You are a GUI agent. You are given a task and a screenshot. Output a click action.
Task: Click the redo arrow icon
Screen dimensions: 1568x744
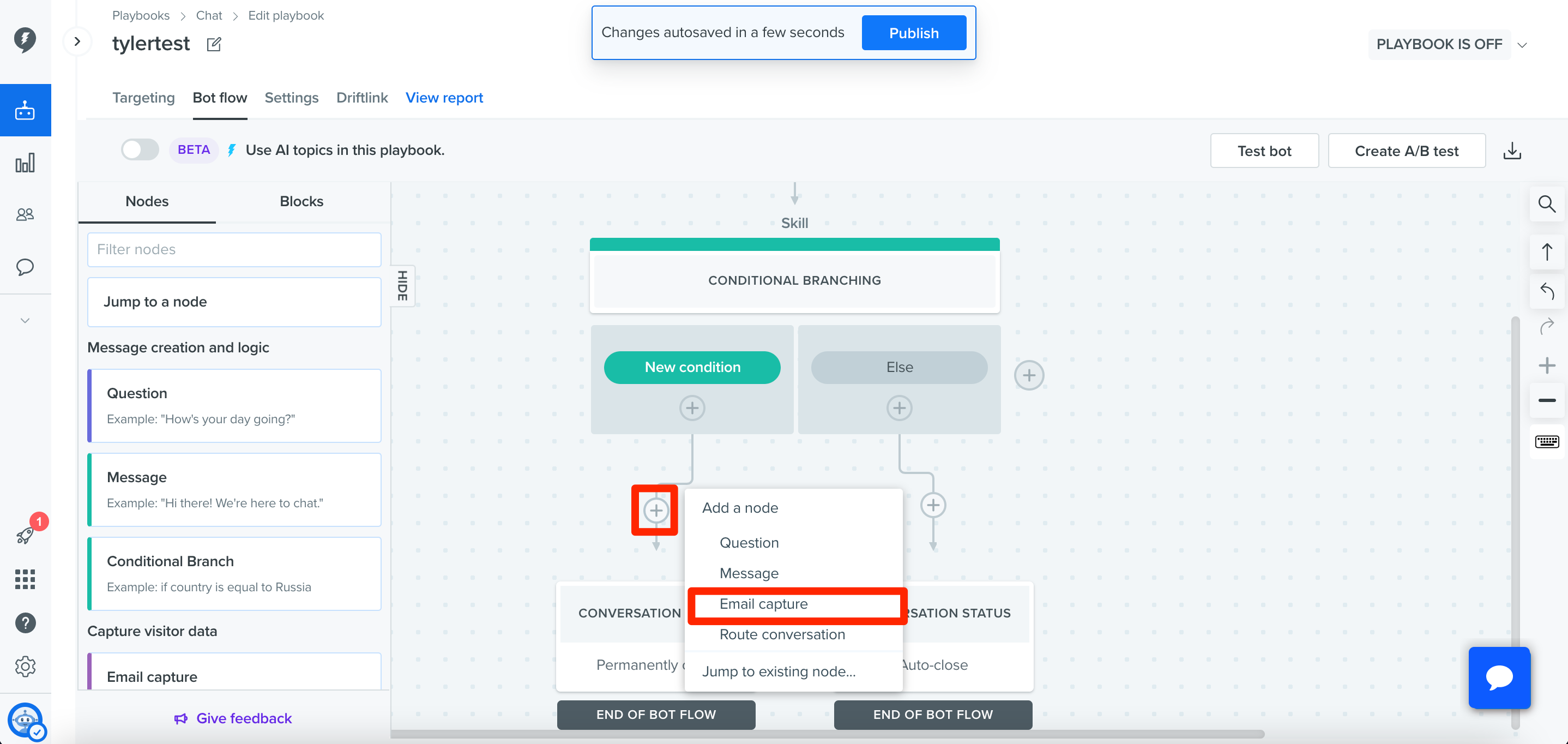[1546, 327]
